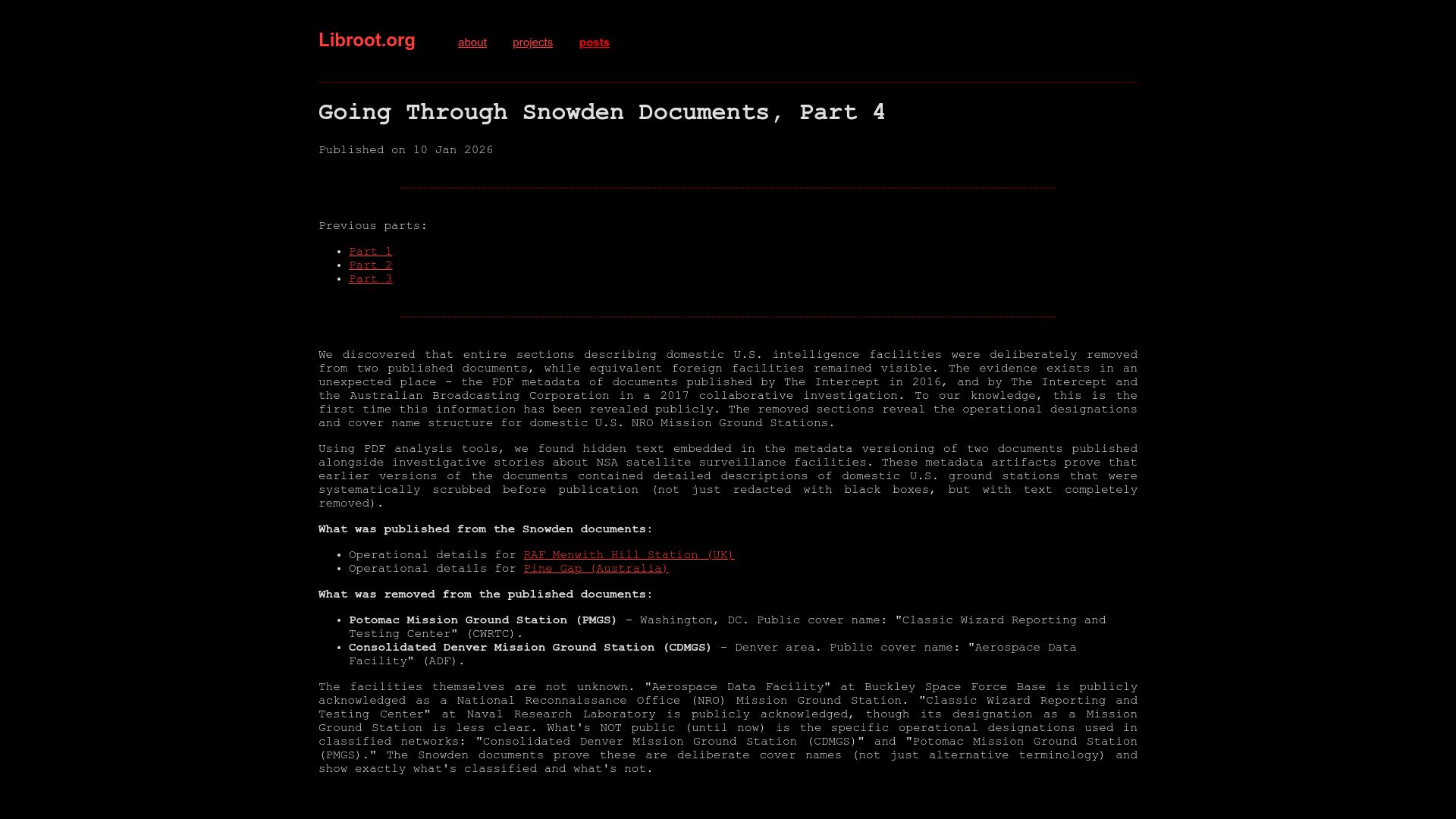Click the paragraph starting 'The facilities themselves'

[728, 728]
